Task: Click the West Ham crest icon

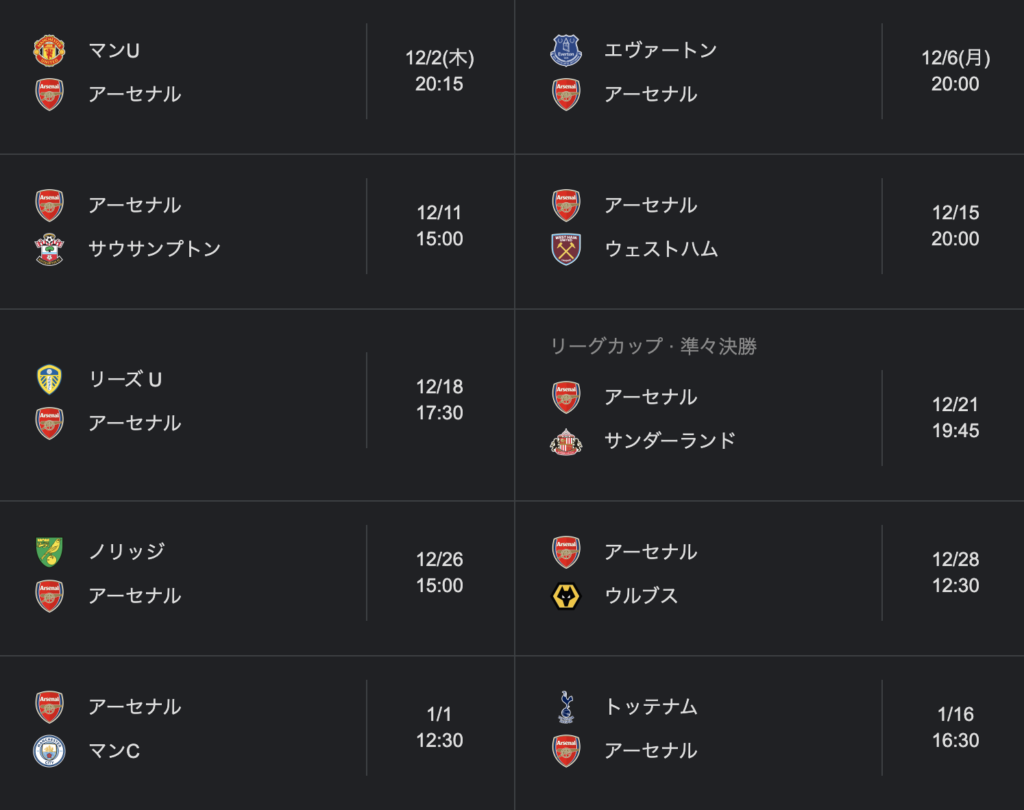Action: click(566, 249)
